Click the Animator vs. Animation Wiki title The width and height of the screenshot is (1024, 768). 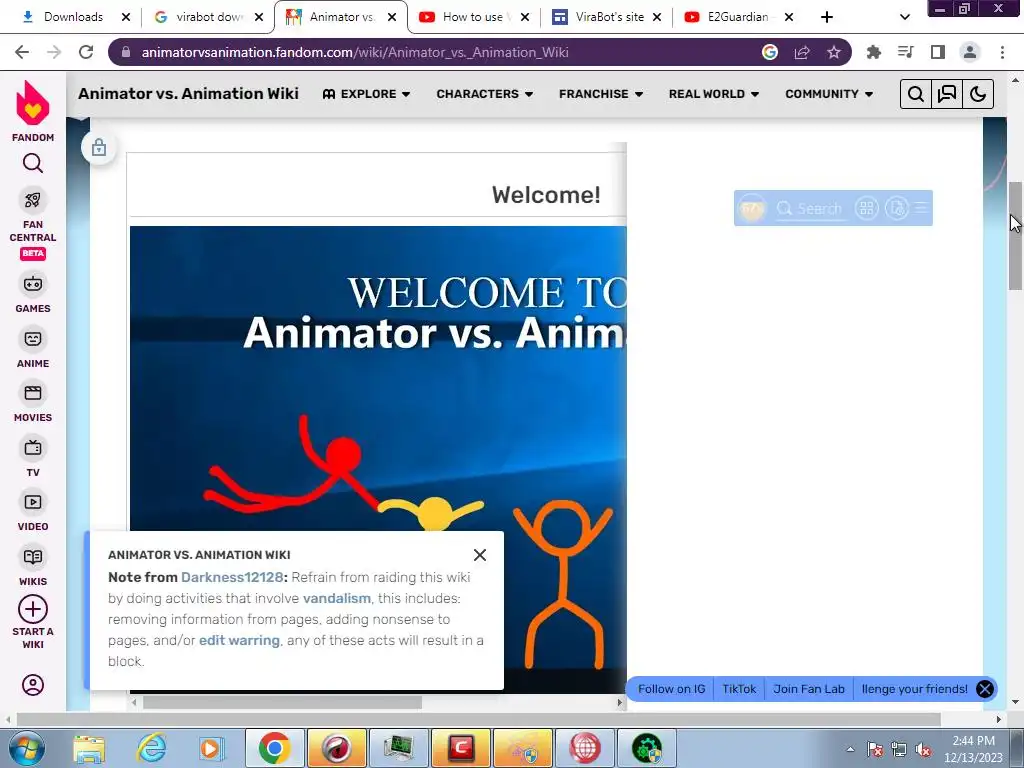coord(188,94)
